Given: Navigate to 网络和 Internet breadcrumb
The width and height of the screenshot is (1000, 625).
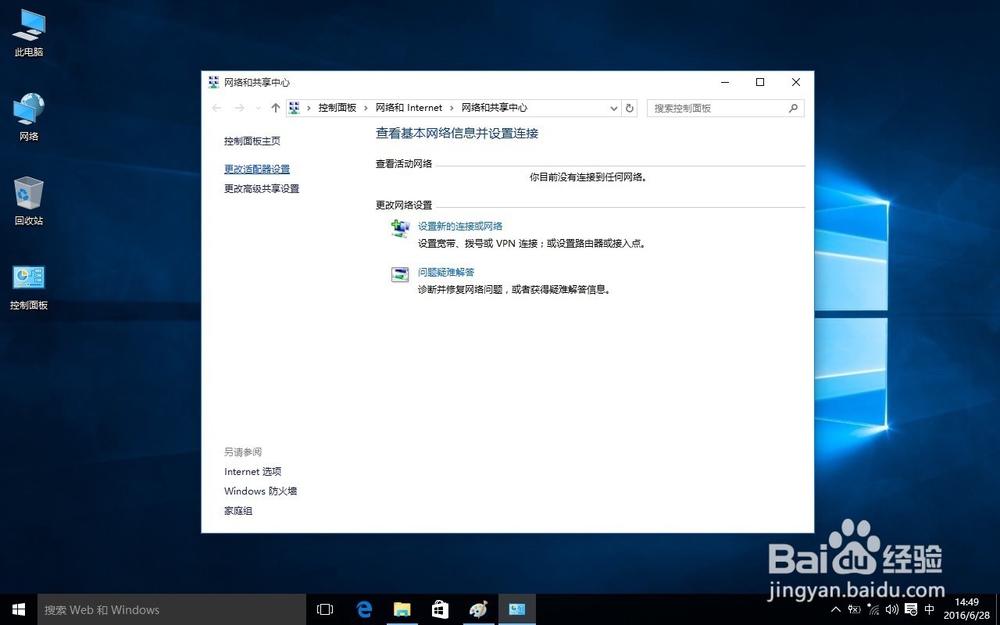Looking at the screenshot, I should (409, 107).
